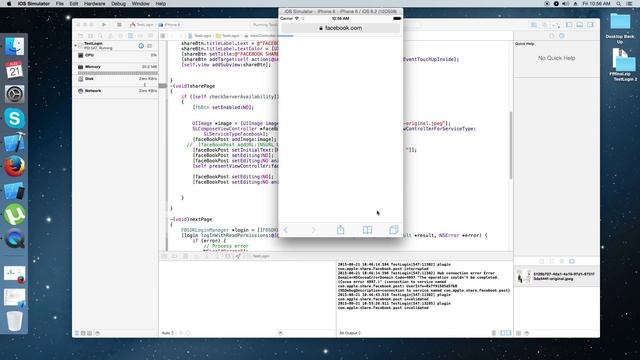Open the Desktop Back Up folder
This screenshot has width=640, height=360.
[620, 27]
